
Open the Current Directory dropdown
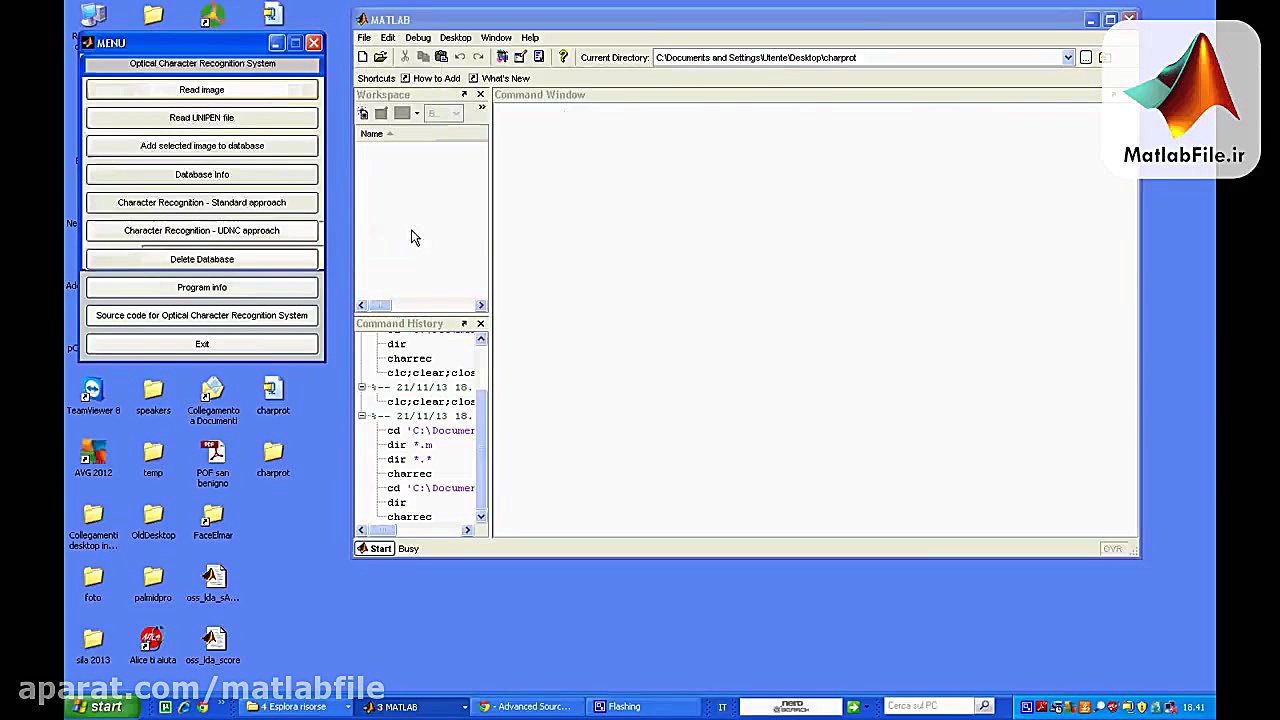coord(1068,58)
